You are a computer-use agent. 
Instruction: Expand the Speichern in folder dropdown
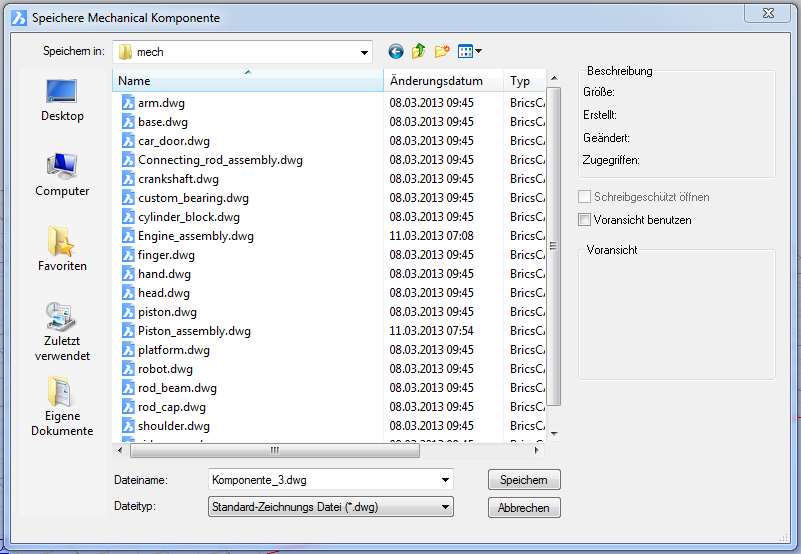[363, 52]
